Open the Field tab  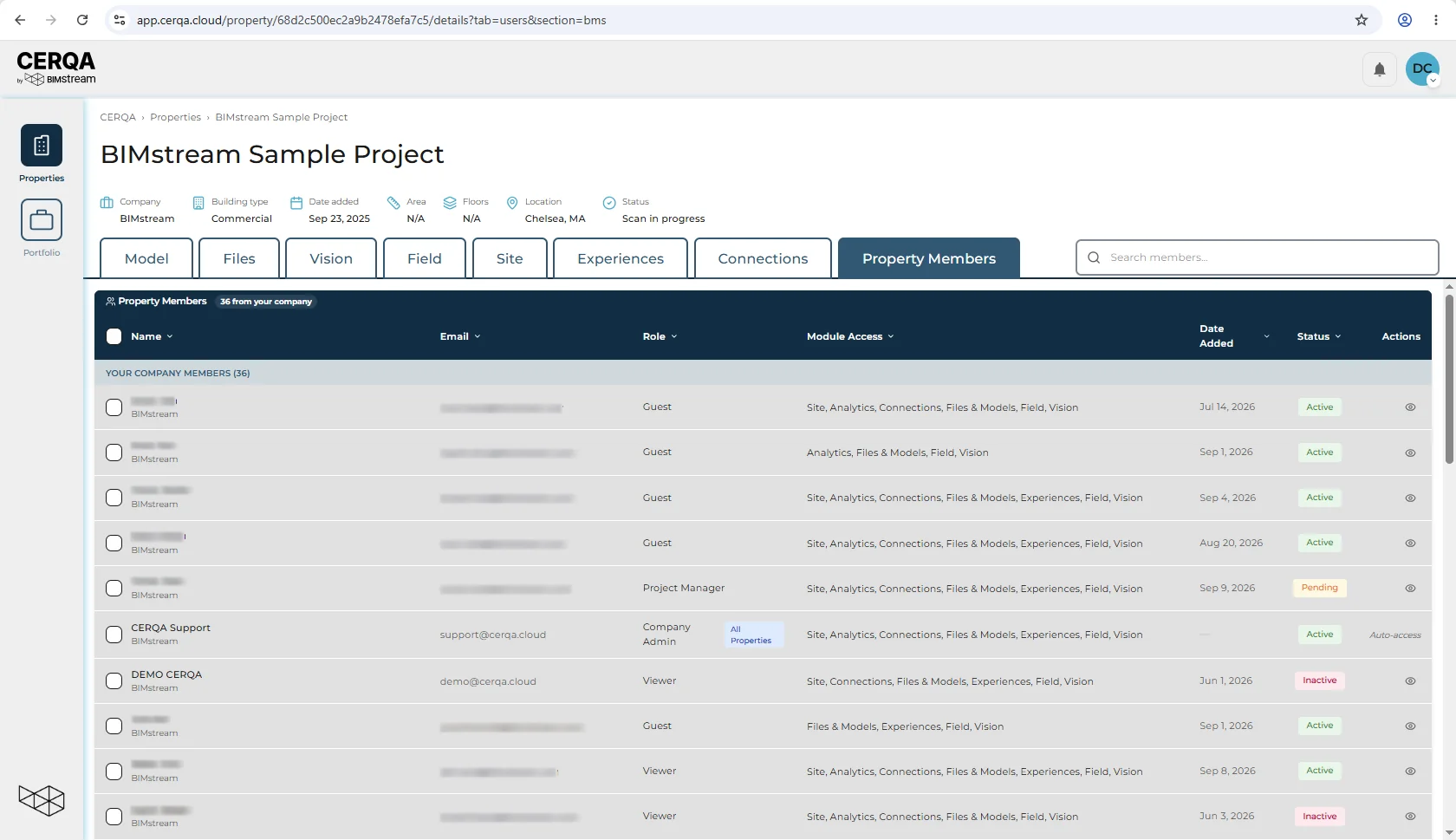[425, 258]
